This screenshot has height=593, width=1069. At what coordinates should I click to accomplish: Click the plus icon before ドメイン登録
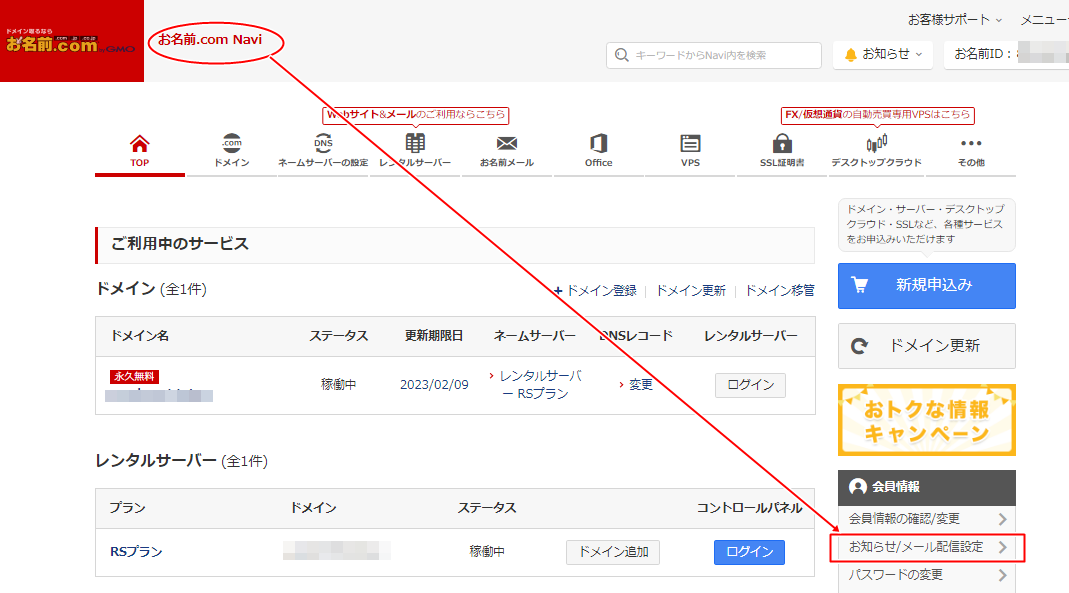click(x=558, y=291)
